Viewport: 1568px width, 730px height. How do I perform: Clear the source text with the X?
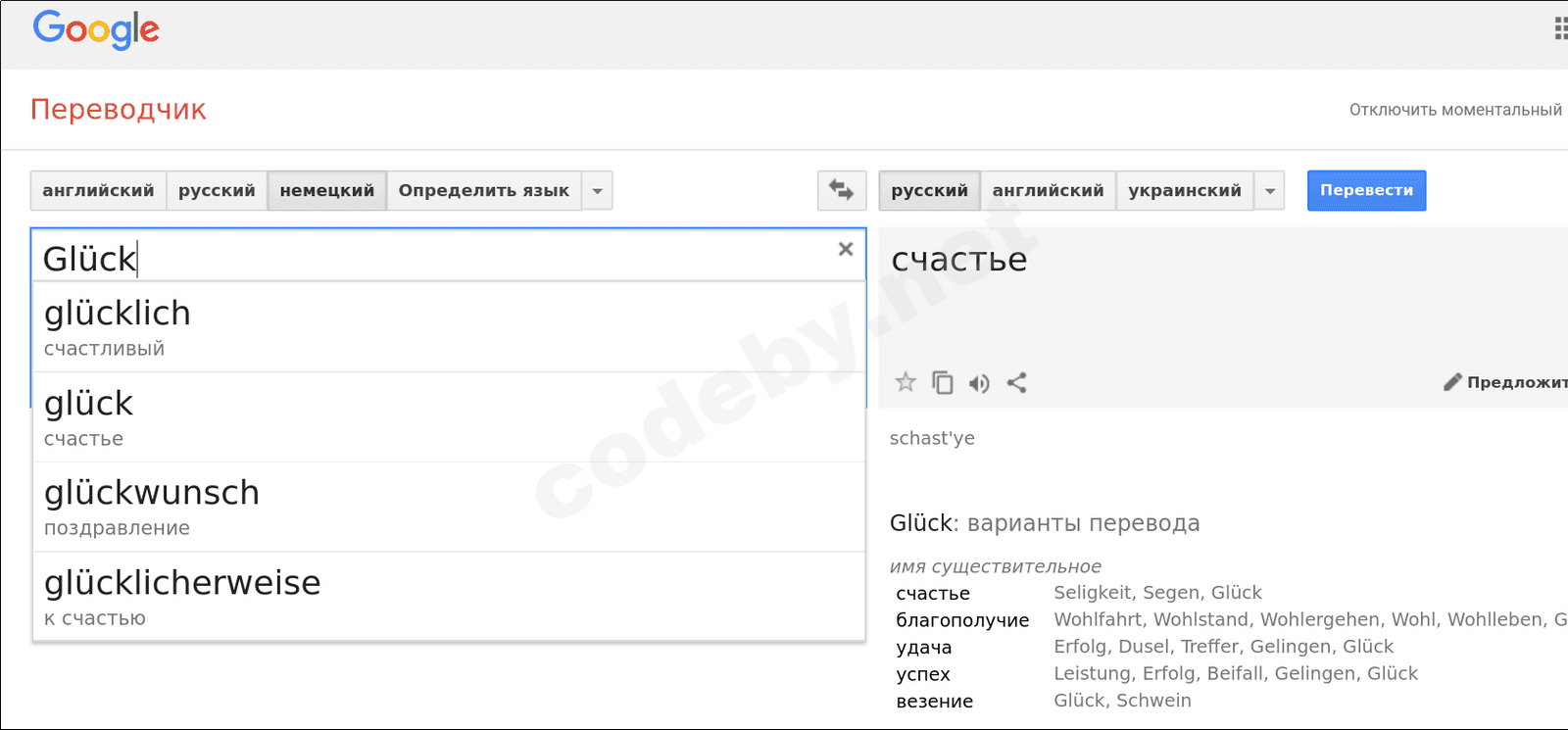pos(846,250)
